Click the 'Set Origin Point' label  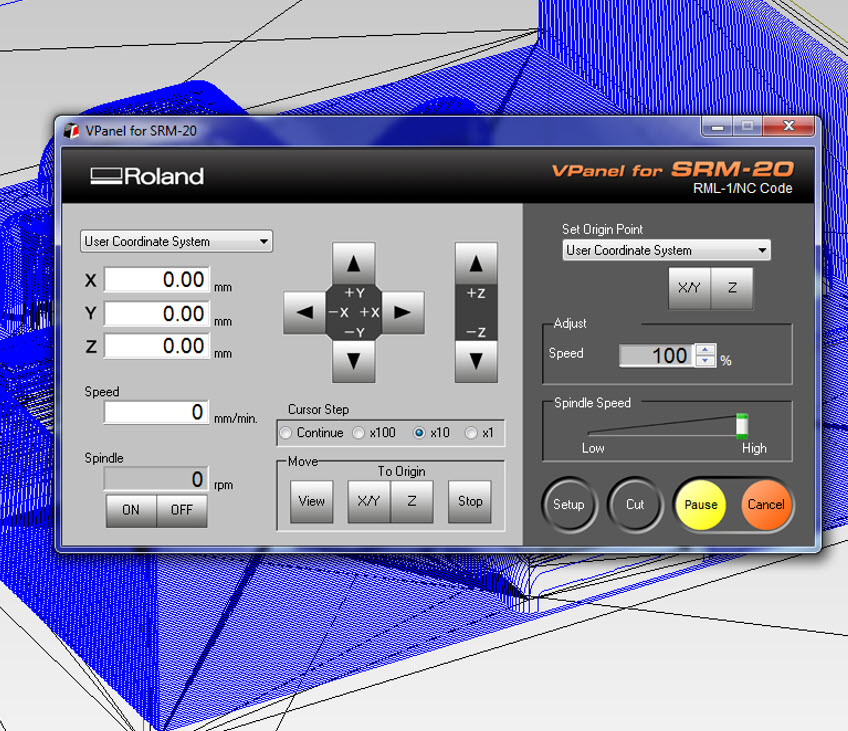[x=602, y=229]
